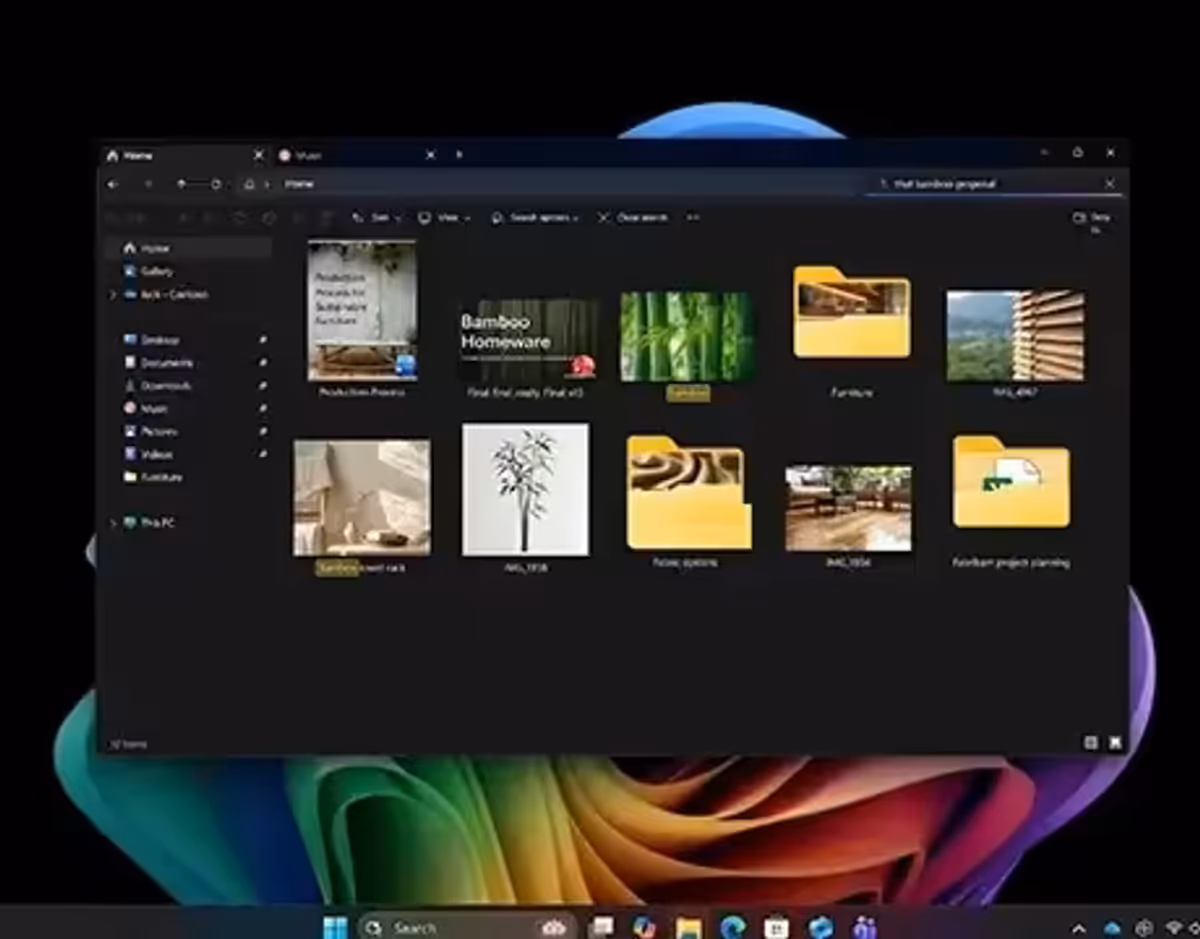
Task: Select the Bamboo Homeware presentation thumbnail
Action: pos(527,340)
